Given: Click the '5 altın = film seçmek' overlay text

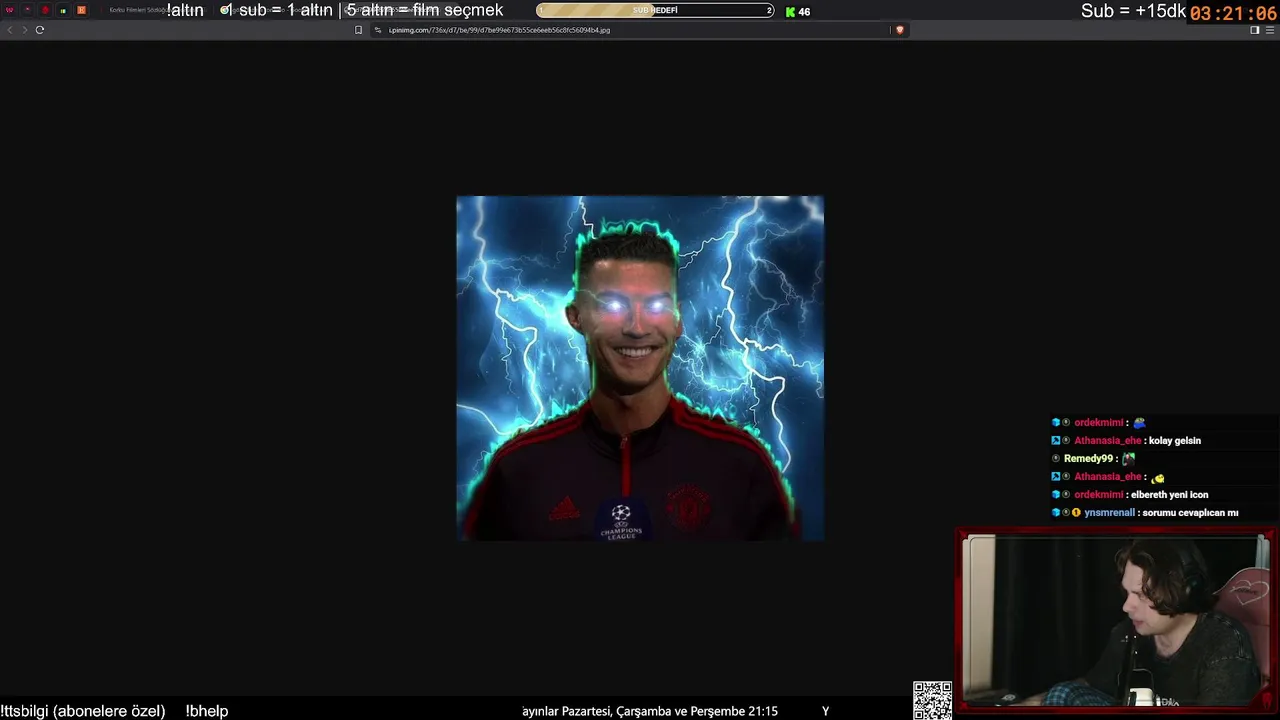Looking at the screenshot, I should click(x=425, y=11).
